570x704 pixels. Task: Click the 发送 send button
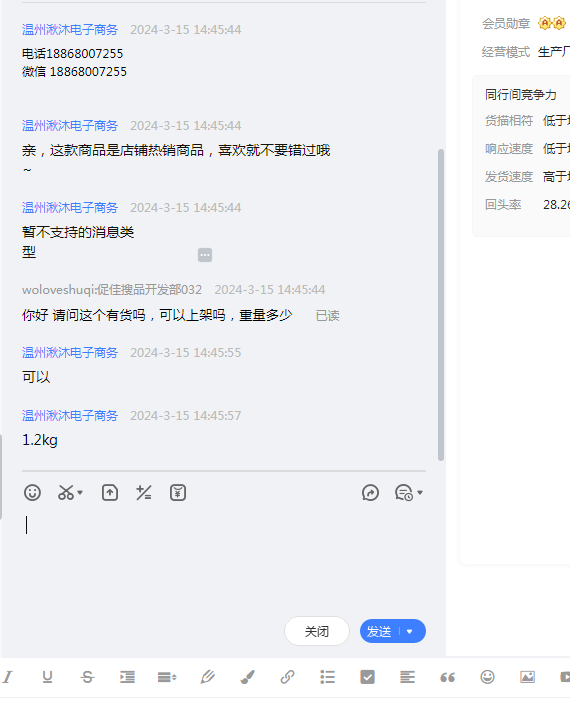tap(379, 631)
